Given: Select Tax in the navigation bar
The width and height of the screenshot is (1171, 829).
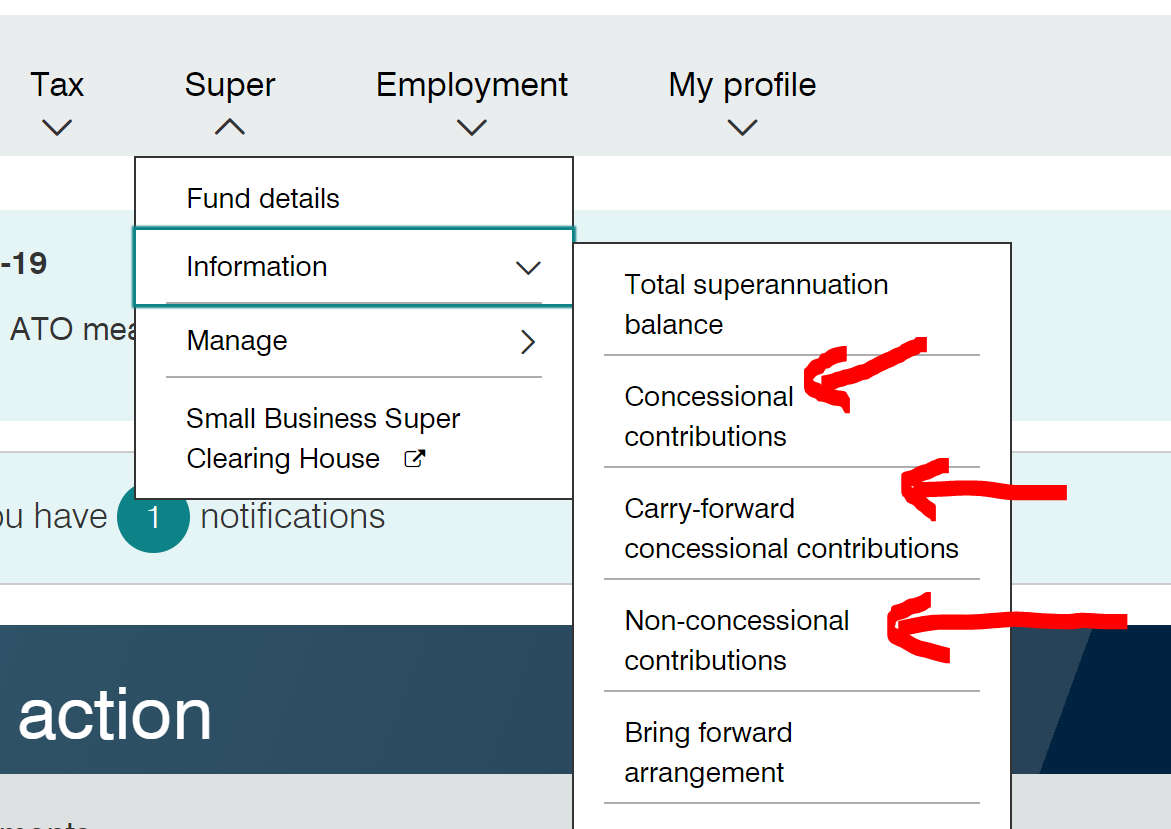Looking at the screenshot, I should [x=57, y=84].
